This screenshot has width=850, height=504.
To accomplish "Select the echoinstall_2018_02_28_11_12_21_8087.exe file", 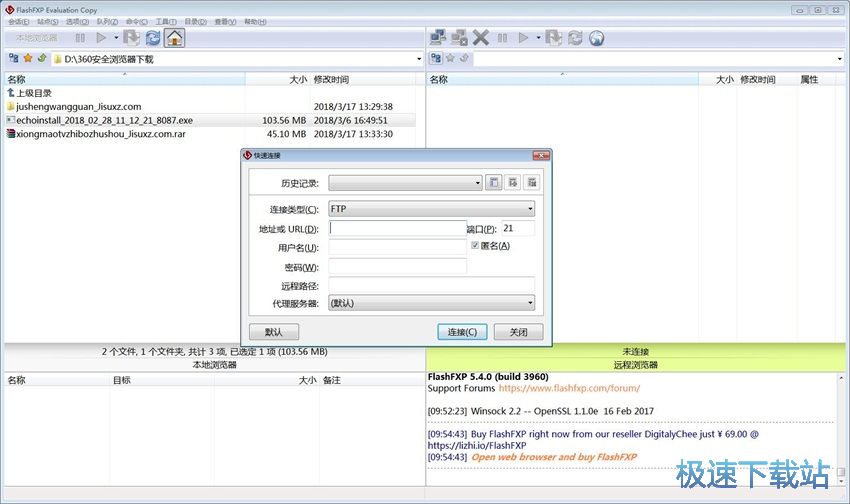I will [210, 120].
